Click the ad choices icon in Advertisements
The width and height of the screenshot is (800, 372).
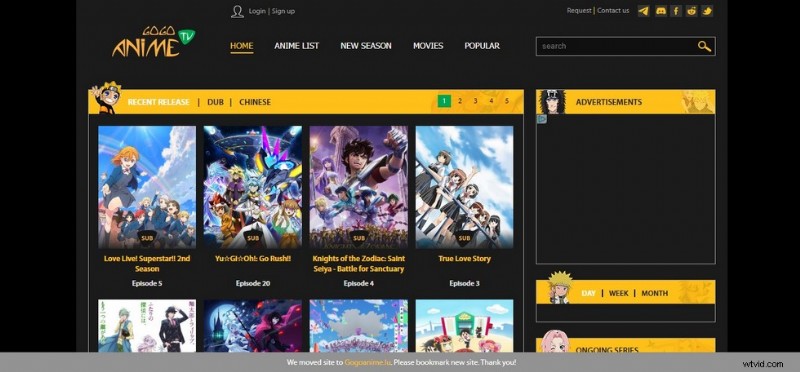click(x=542, y=119)
